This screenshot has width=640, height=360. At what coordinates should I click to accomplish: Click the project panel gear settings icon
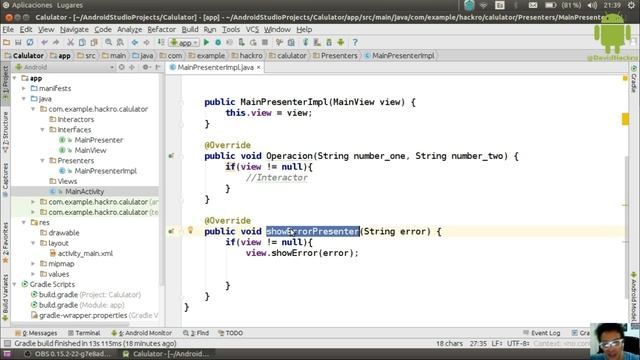(x=145, y=67)
